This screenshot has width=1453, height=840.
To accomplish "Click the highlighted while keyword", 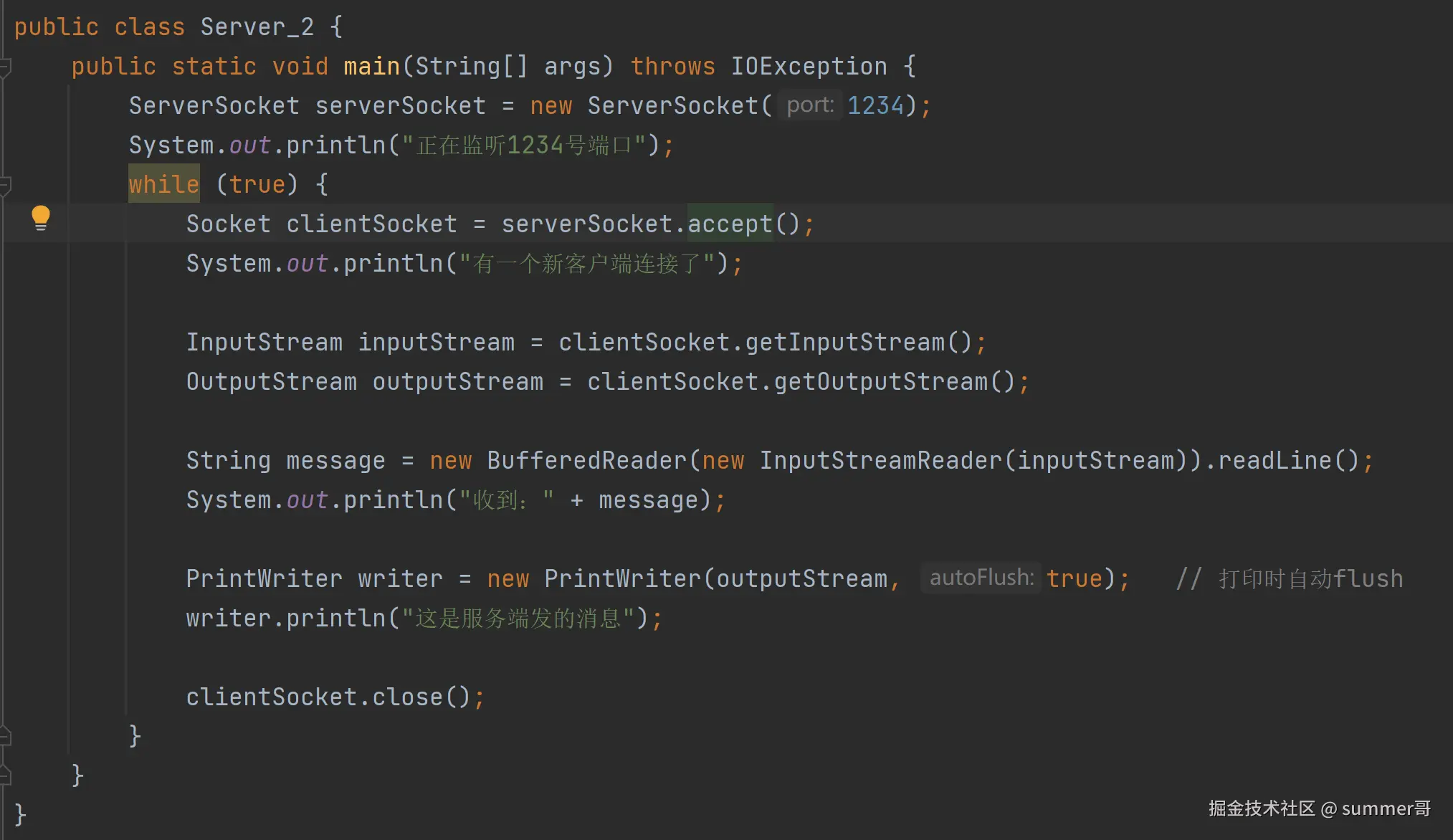I will (163, 184).
